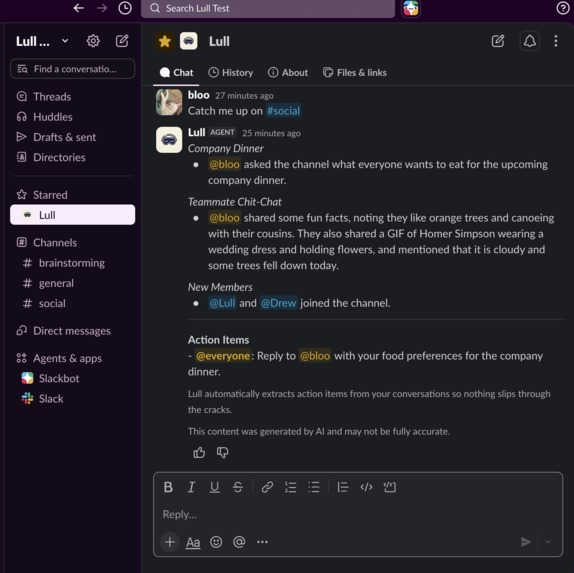The height and width of the screenshot is (573, 574).
Task: Toggle notifications with the bell icon
Action: click(x=529, y=41)
